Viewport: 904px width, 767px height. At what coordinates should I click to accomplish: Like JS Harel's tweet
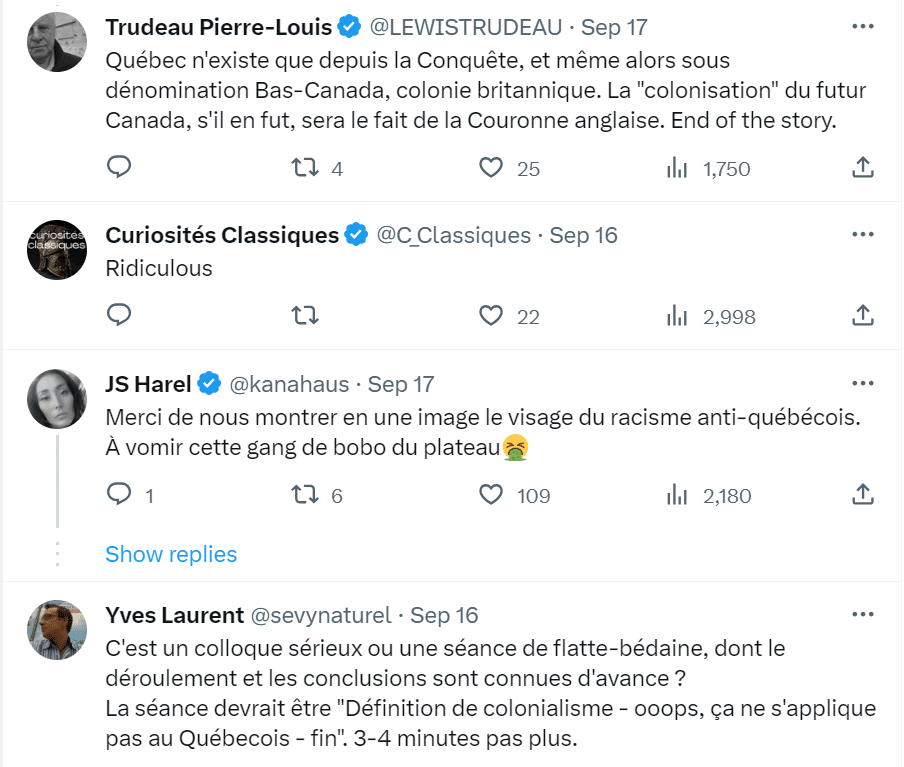491,494
